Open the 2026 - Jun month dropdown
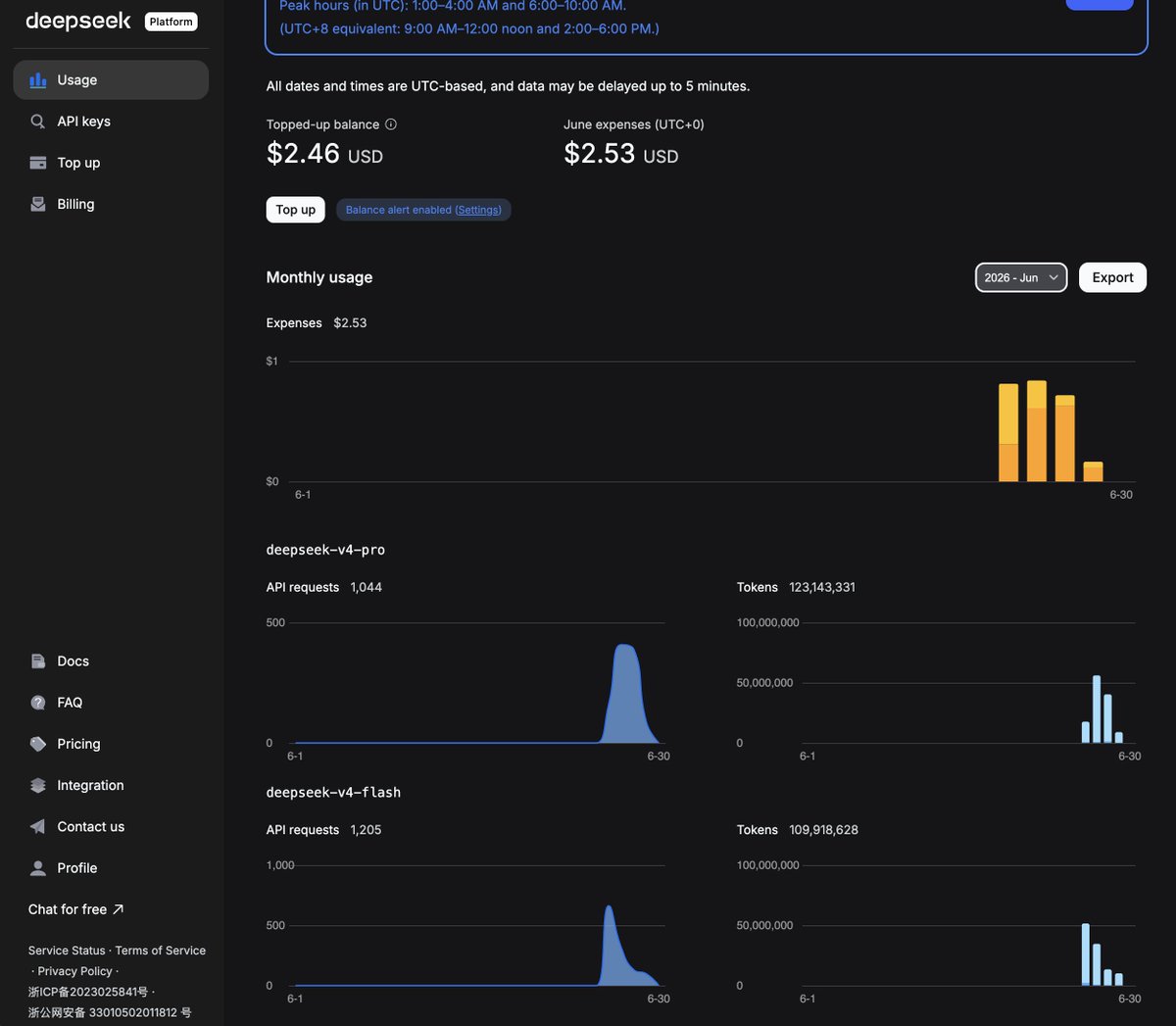Image resolution: width=1176 pixels, height=1026 pixels. (1021, 277)
